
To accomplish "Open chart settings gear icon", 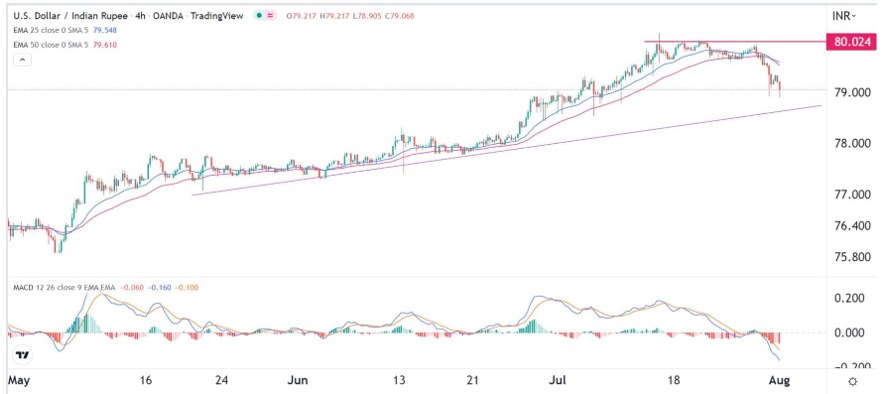I will (853, 382).
